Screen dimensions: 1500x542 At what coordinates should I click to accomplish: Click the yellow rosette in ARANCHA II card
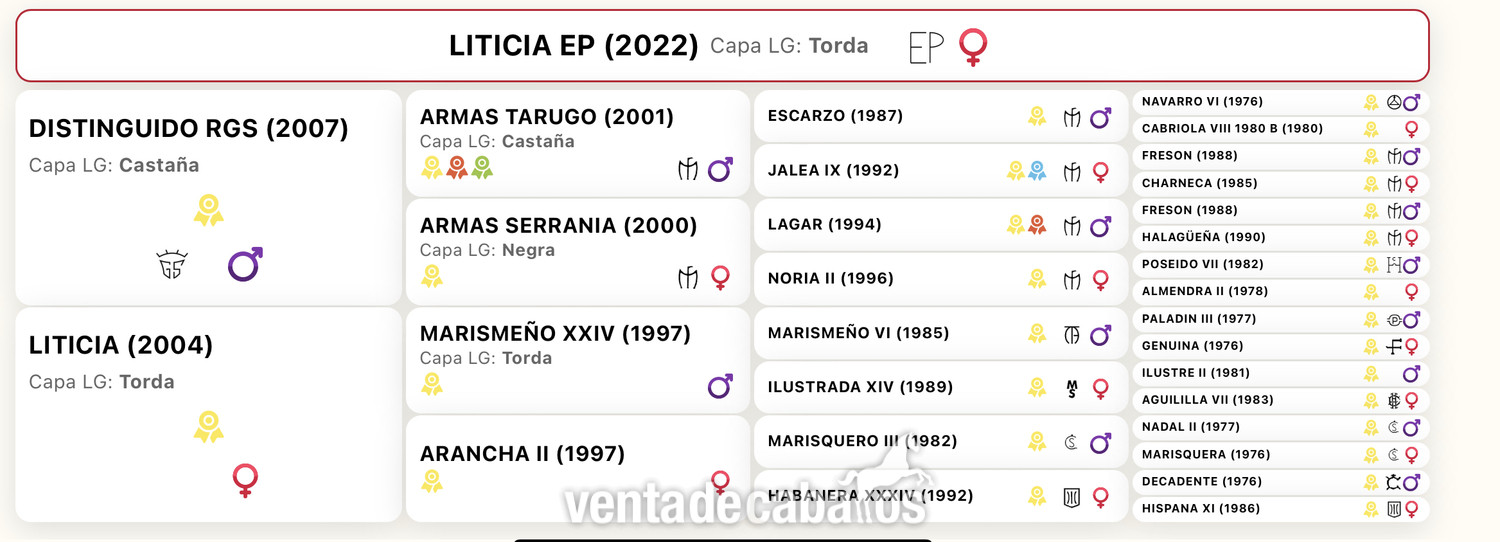(432, 482)
